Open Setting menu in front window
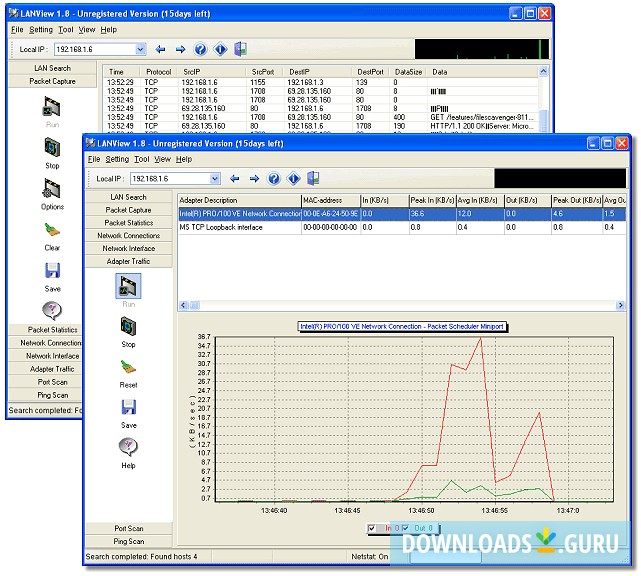The height and width of the screenshot is (576, 641). [117, 159]
